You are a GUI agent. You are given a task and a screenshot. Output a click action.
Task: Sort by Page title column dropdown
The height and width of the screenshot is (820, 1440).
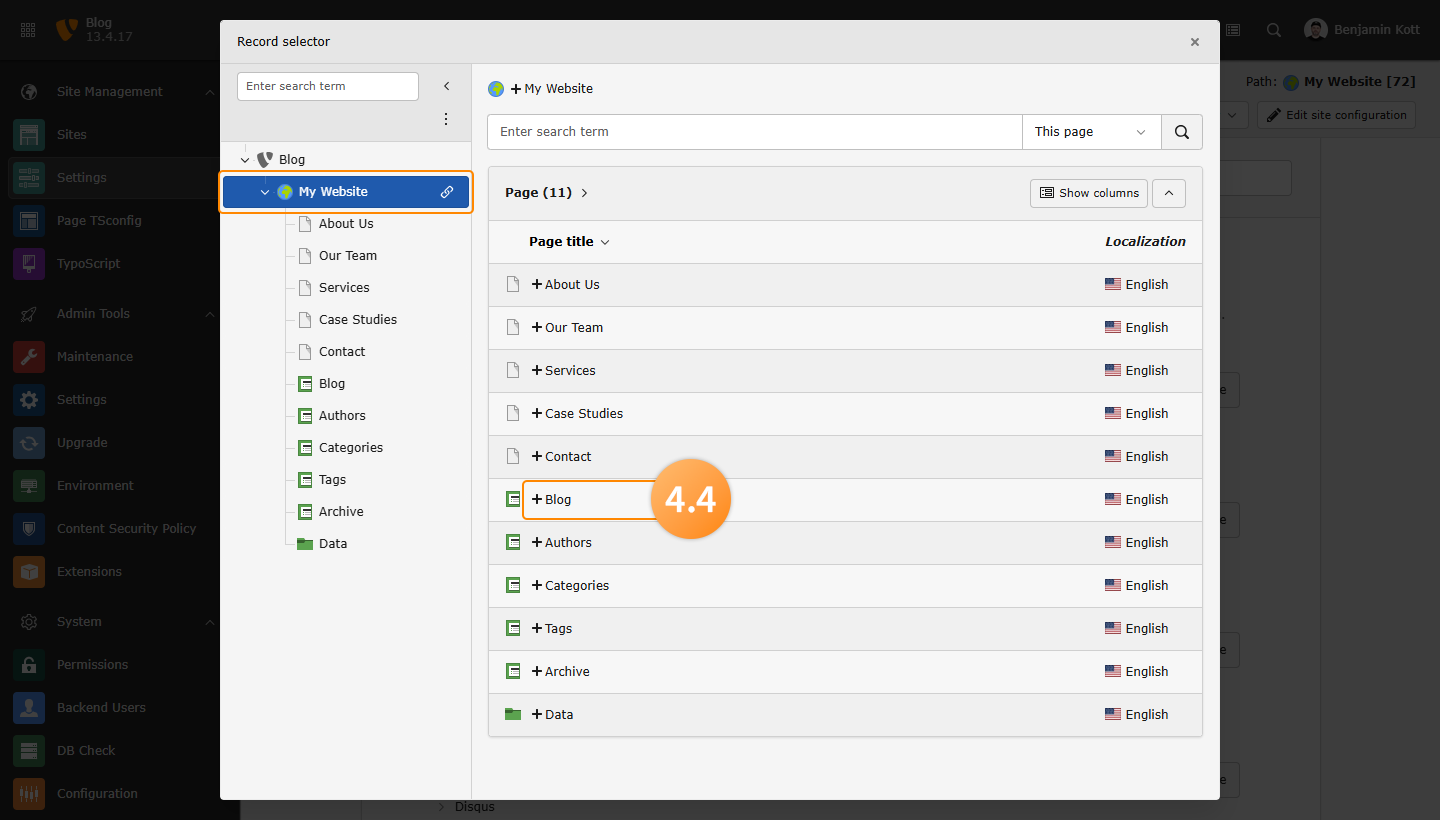pos(568,242)
